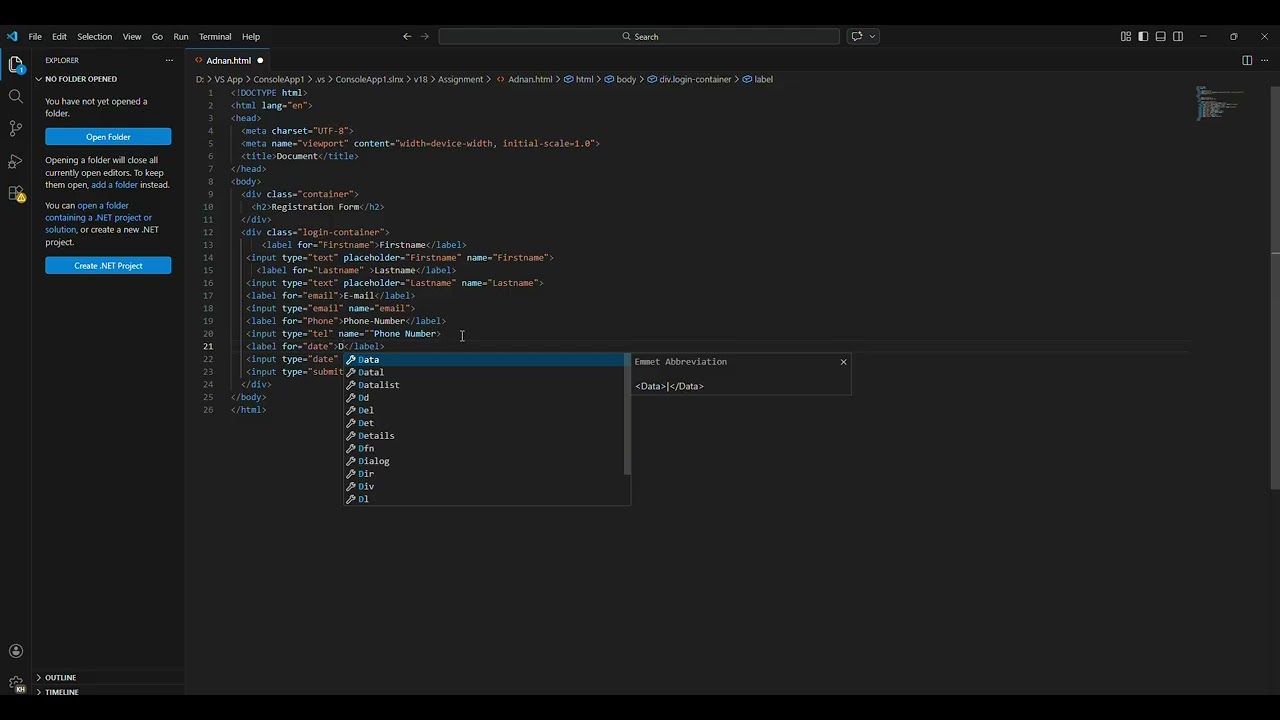This screenshot has height=720, width=1280.
Task: Click the editor minimap preview
Action: pos(1220,104)
